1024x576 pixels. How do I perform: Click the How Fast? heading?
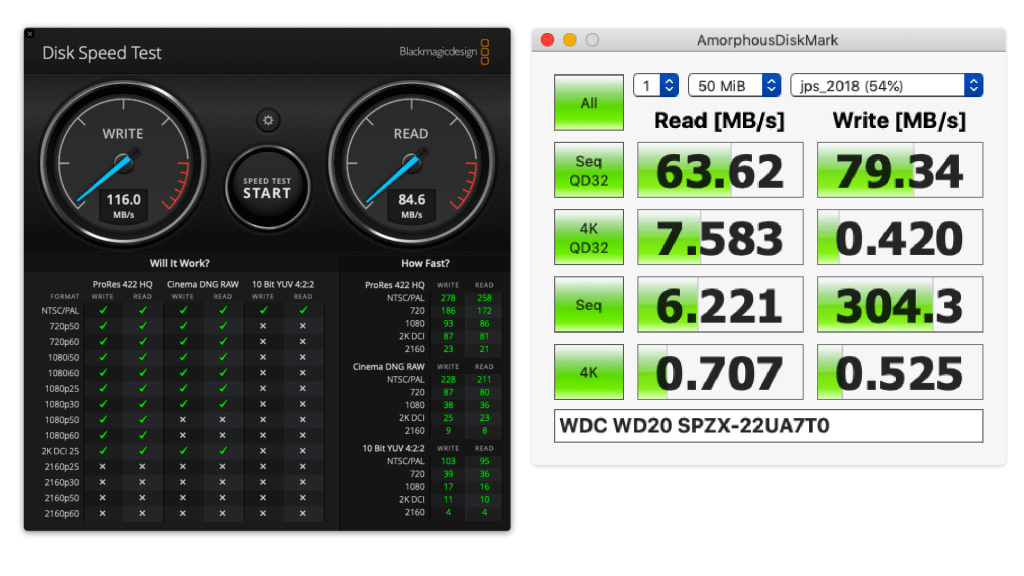425,263
